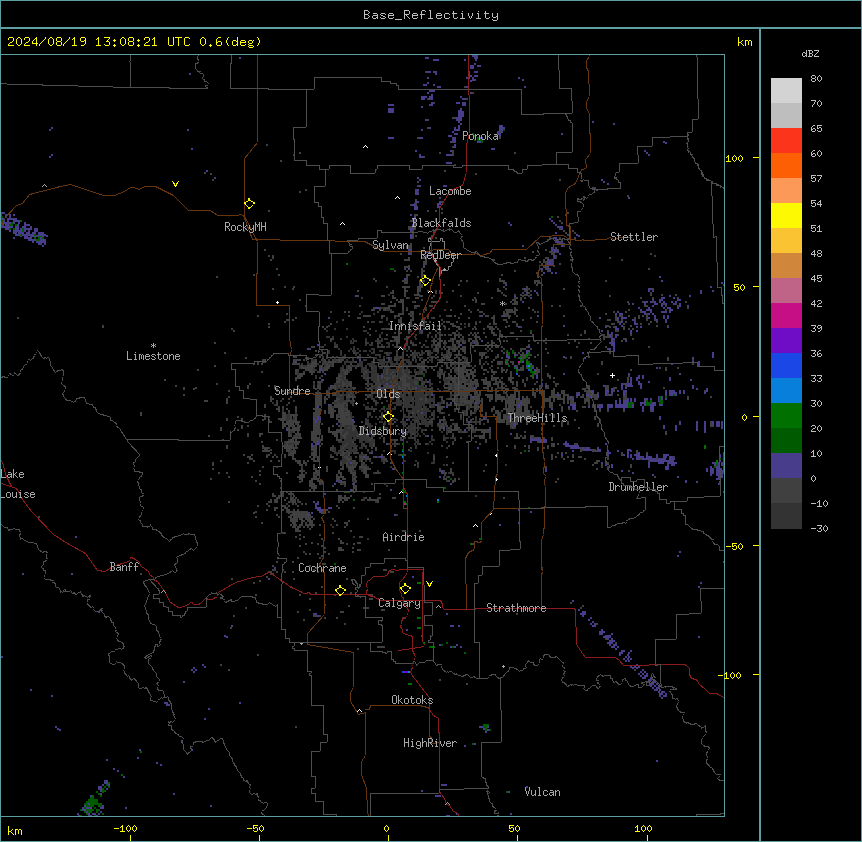This screenshot has width=862, height=842.
Task: Click the Okotoks label
Action: tap(412, 700)
